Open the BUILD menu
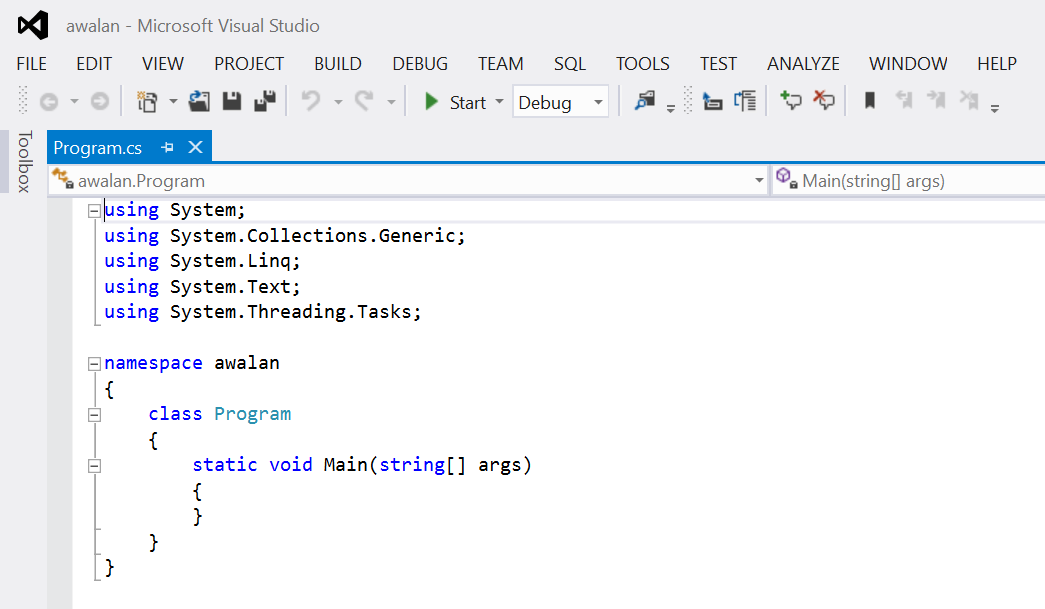 (x=338, y=63)
